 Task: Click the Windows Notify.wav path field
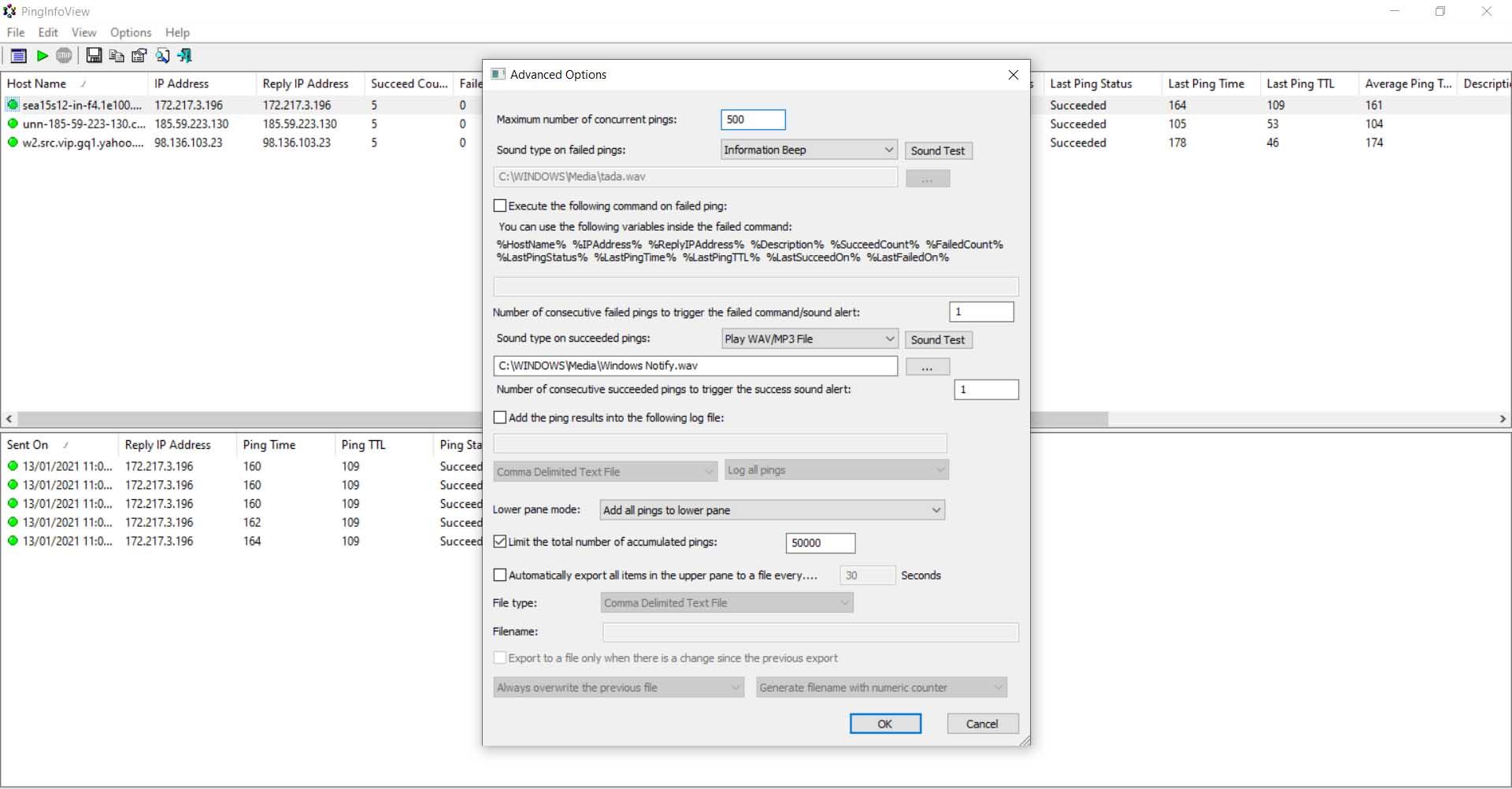pyautogui.click(x=695, y=365)
